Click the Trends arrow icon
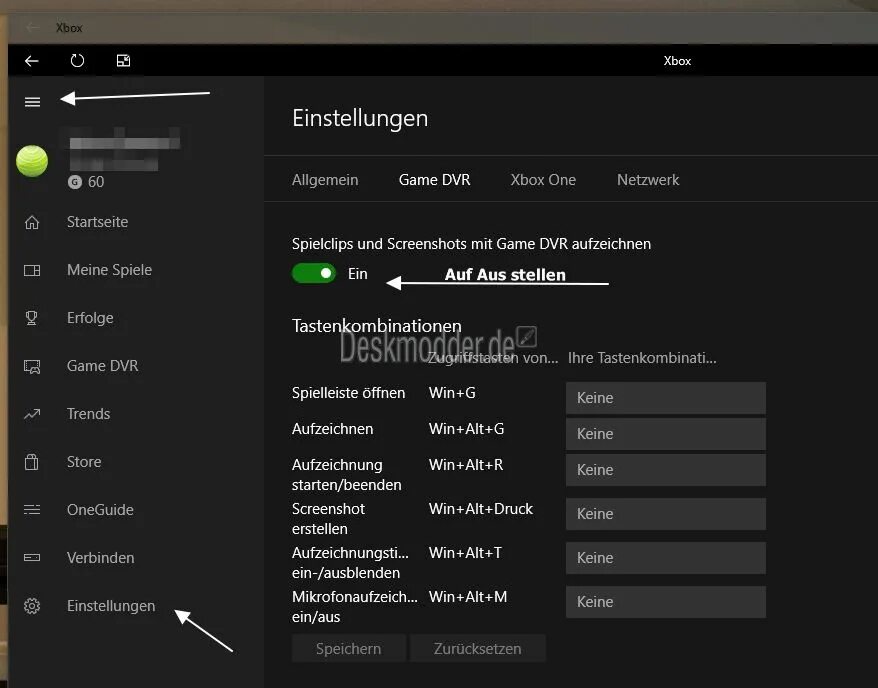This screenshot has width=878, height=688. (x=32, y=414)
